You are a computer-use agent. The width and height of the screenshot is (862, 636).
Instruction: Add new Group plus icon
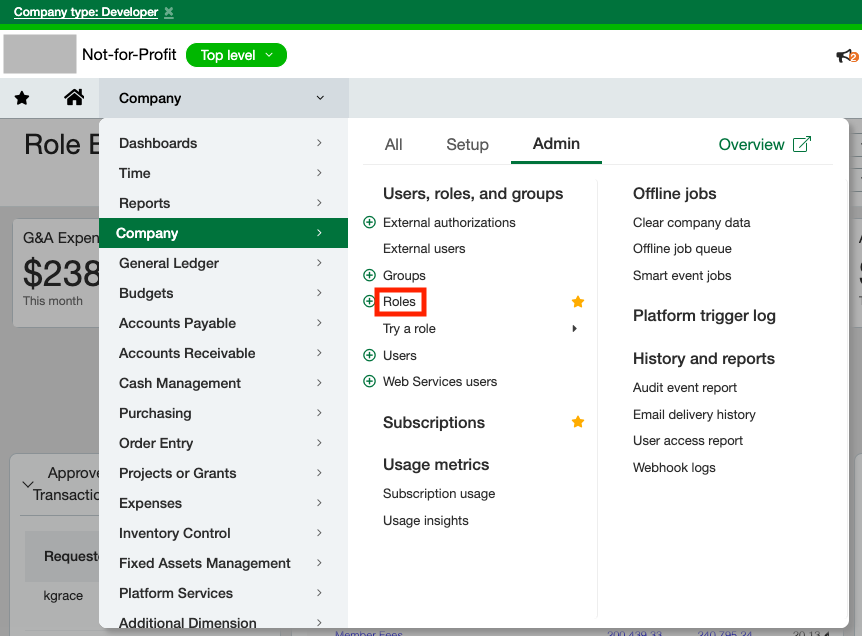[x=369, y=275]
